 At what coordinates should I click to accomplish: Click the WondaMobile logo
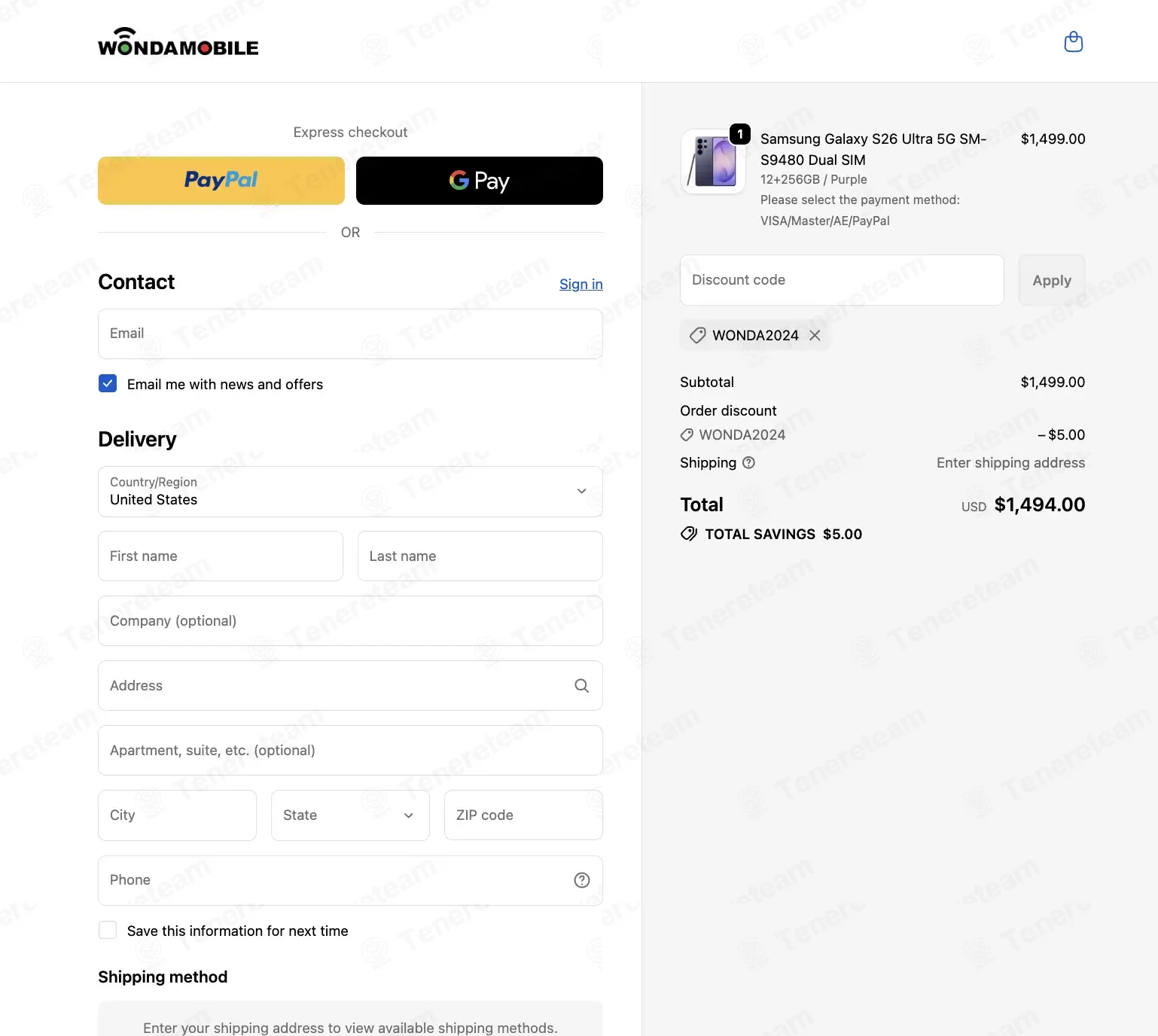coord(178,42)
